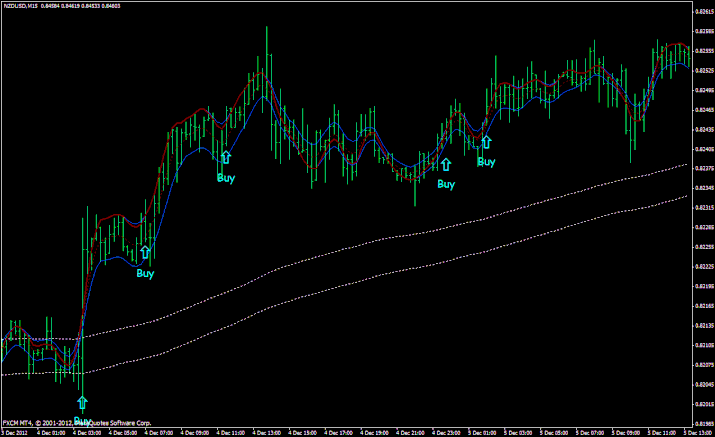Select the Buy label above 5 Dec 01:00
Image resolution: width=715 pixels, height=437 pixels.
click(486, 162)
